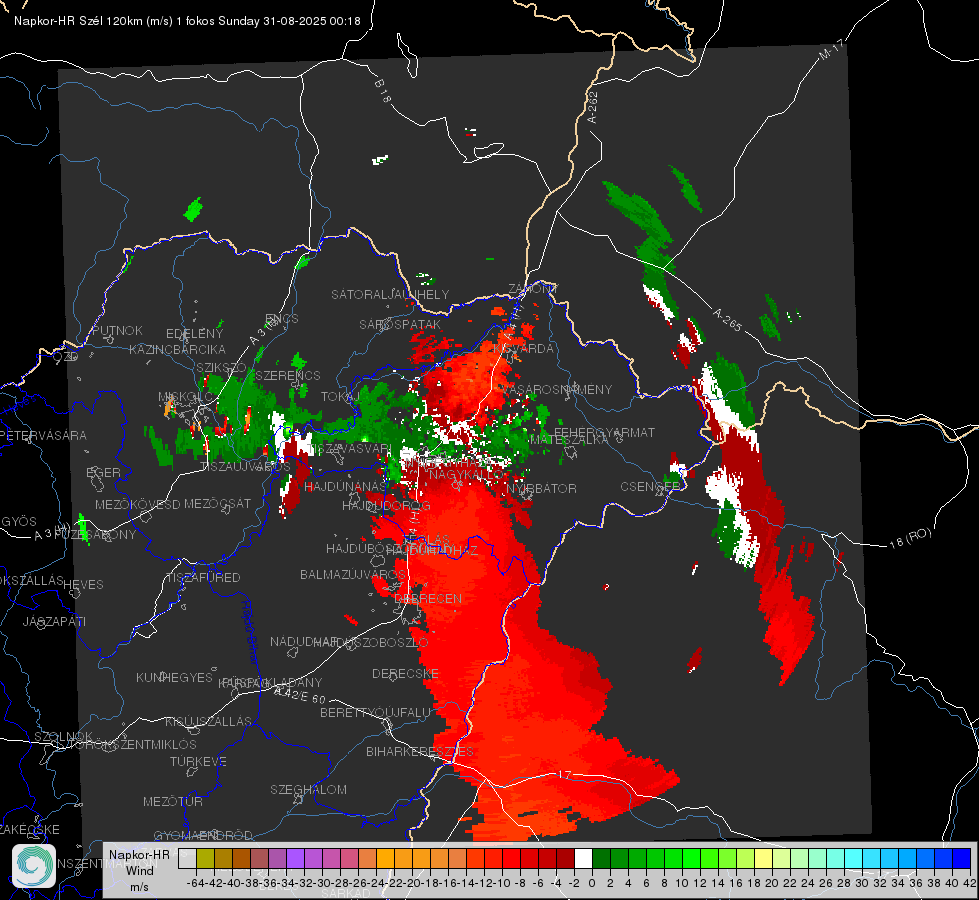This screenshot has width=979, height=900.
Task: Click the KAZINCBARCIKA town label
Action: (177, 349)
